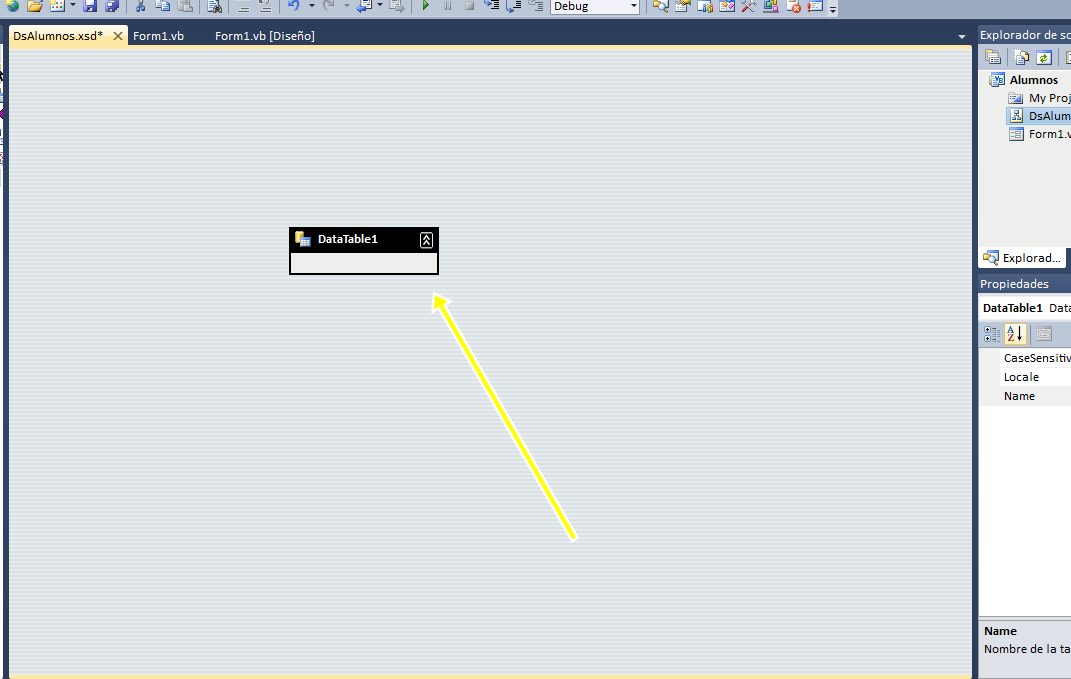This screenshot has height=679, width=1071.
Task: Start debugging with the green play button
Action: tap(425, 8)
